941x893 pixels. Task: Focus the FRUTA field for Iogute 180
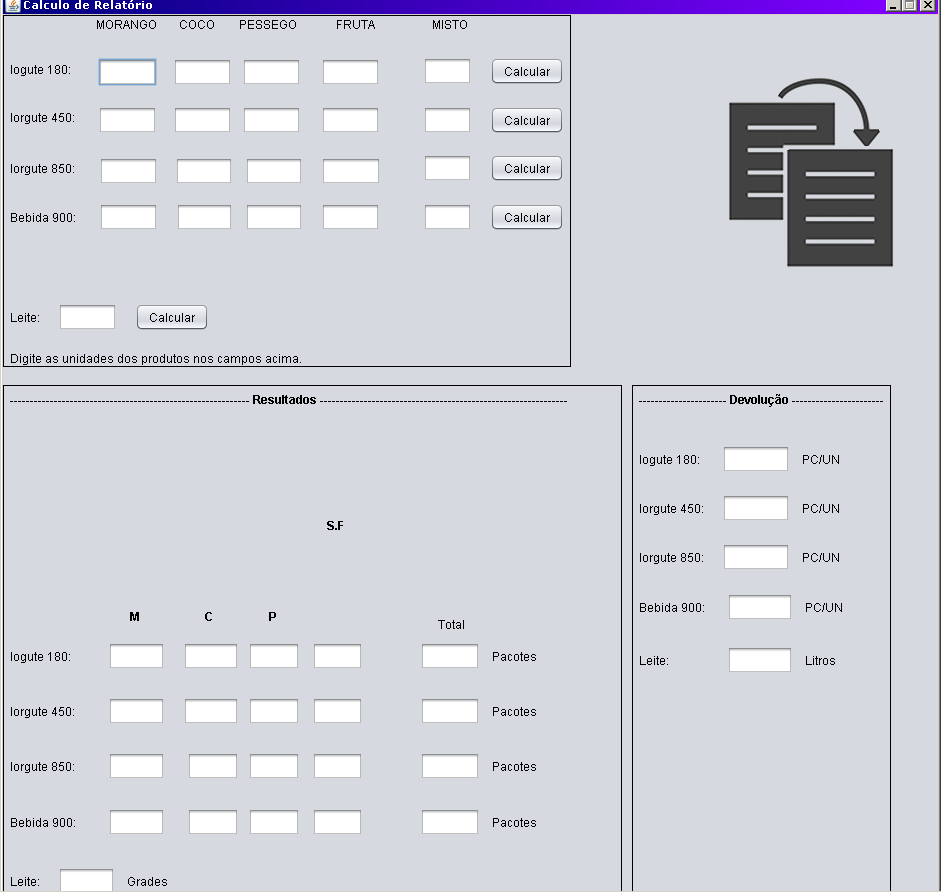[350, 72]
